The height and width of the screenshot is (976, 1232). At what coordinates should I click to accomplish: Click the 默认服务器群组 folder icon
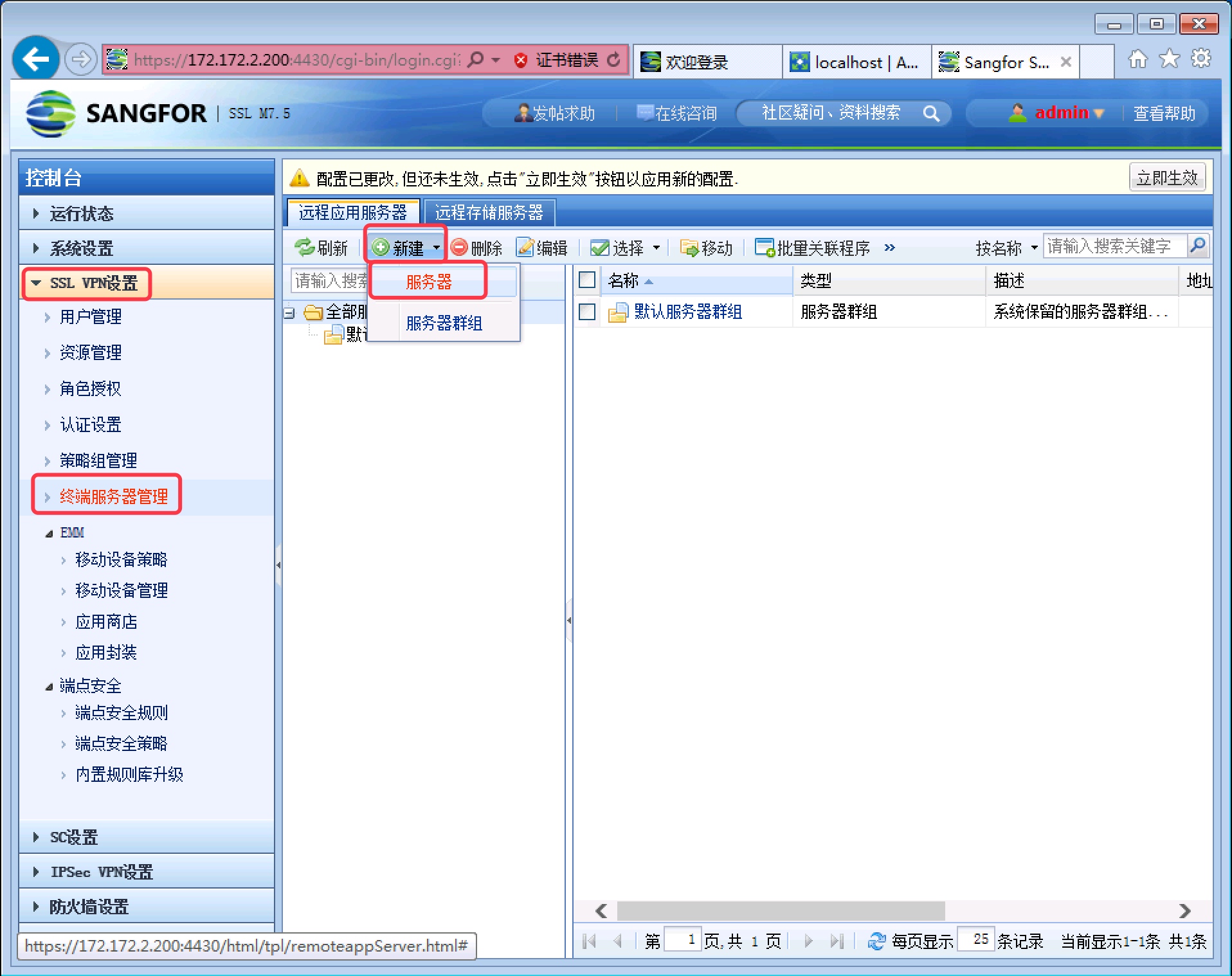618,312
